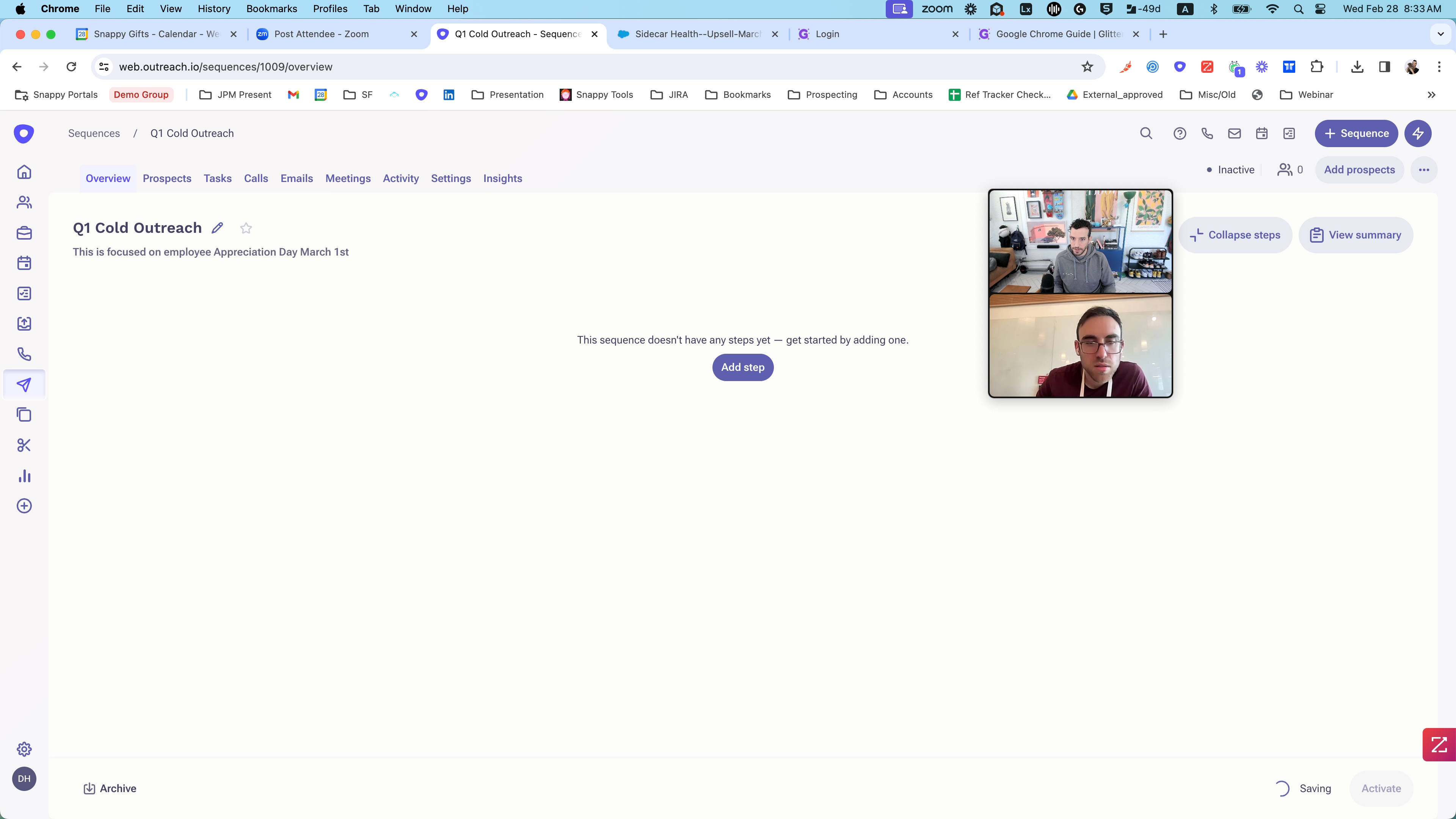This screenshot has width=1456, height=819.
Task: Click the Zoominfo red widget at right edge
Action: pyautogui.click(x=1439, y=744)
